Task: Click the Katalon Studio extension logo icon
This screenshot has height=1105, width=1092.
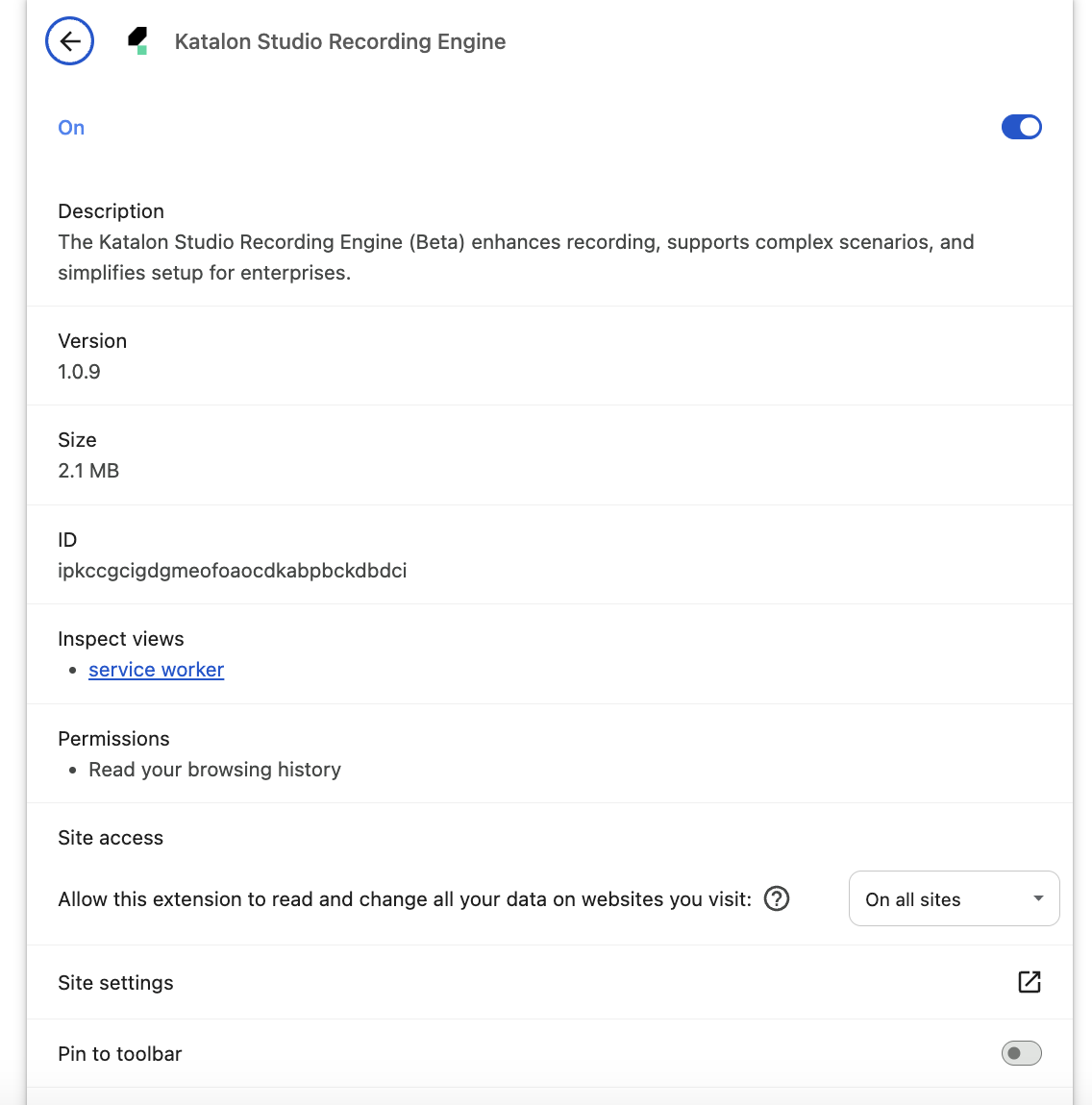Action: click(138, 41)
